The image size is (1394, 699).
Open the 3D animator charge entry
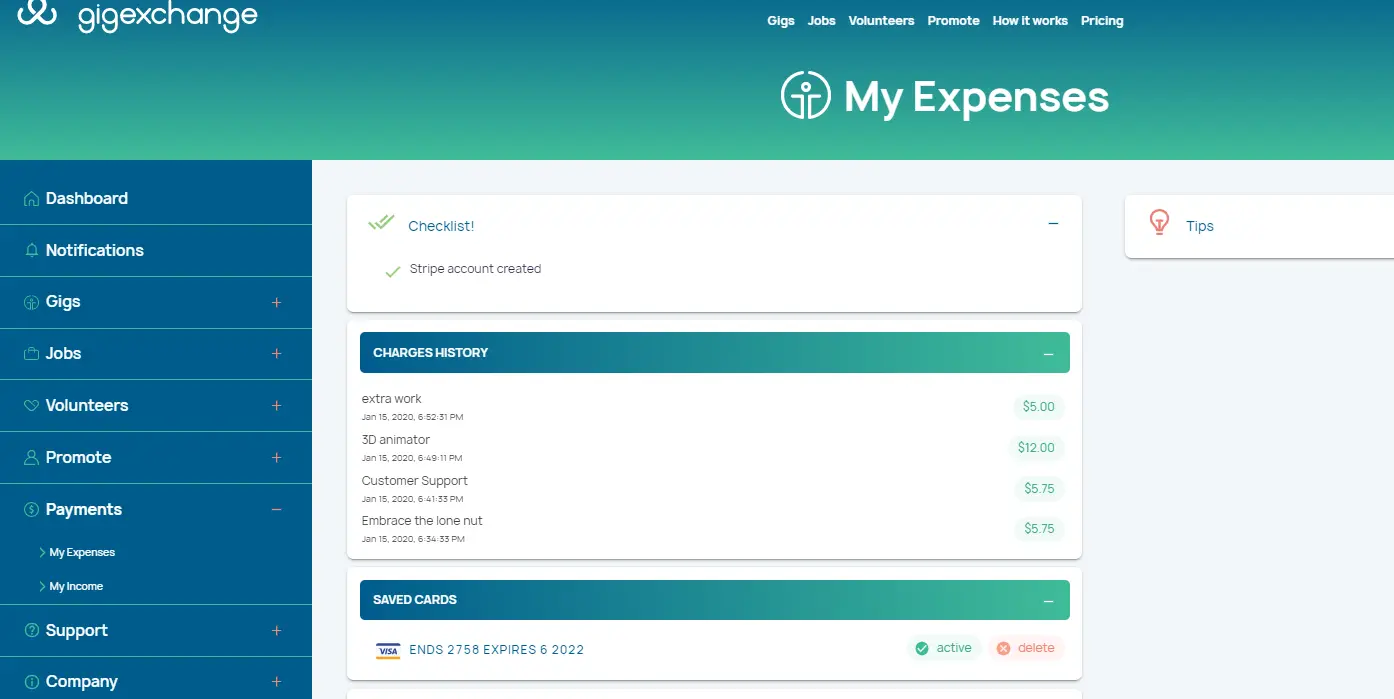tap(396, 440)
